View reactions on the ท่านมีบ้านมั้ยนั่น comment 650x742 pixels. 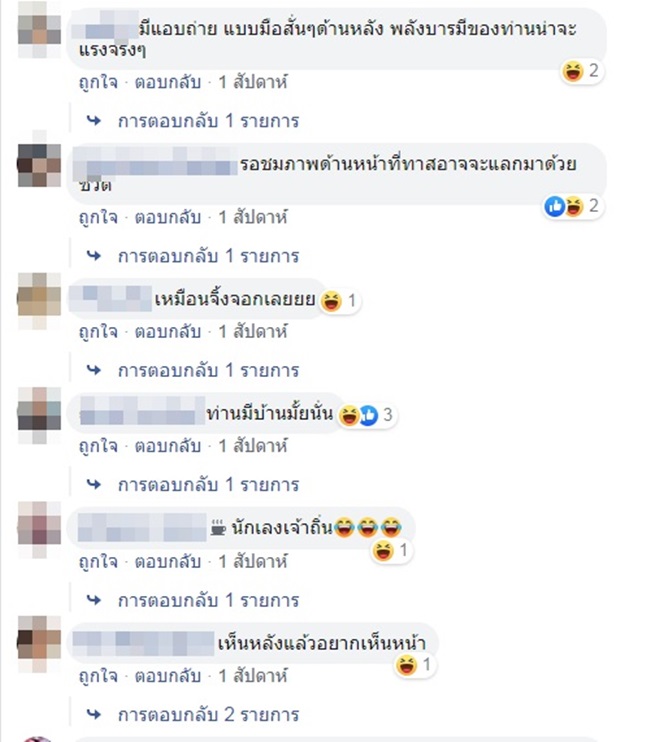coord(367,415)
